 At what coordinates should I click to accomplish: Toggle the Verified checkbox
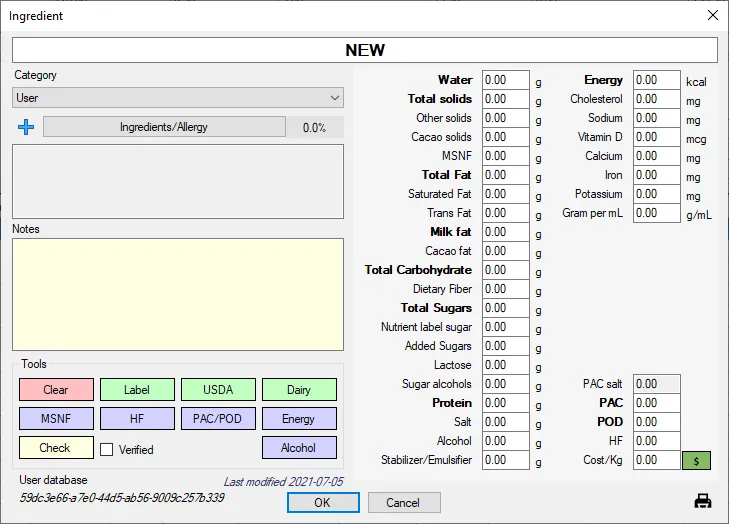click(x=106, y=449)
